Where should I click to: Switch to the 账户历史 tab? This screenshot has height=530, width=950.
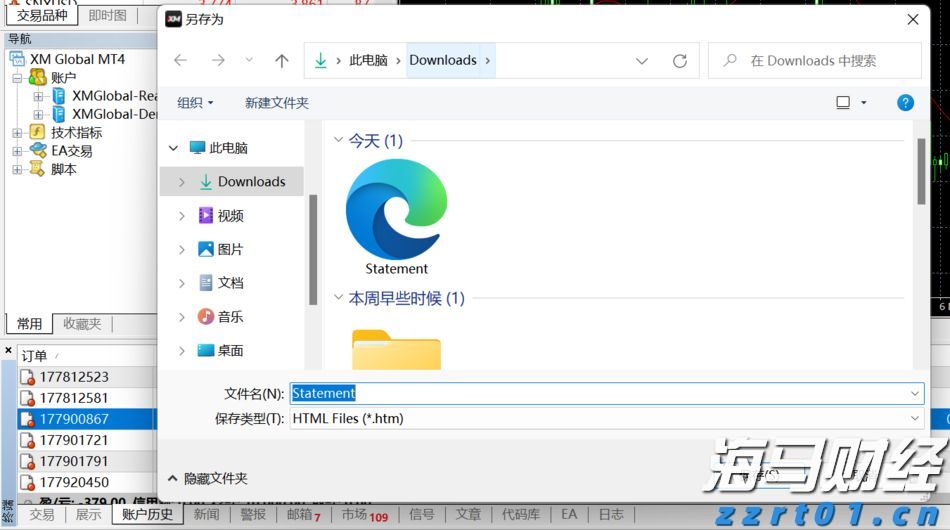(x=147, y=515)
